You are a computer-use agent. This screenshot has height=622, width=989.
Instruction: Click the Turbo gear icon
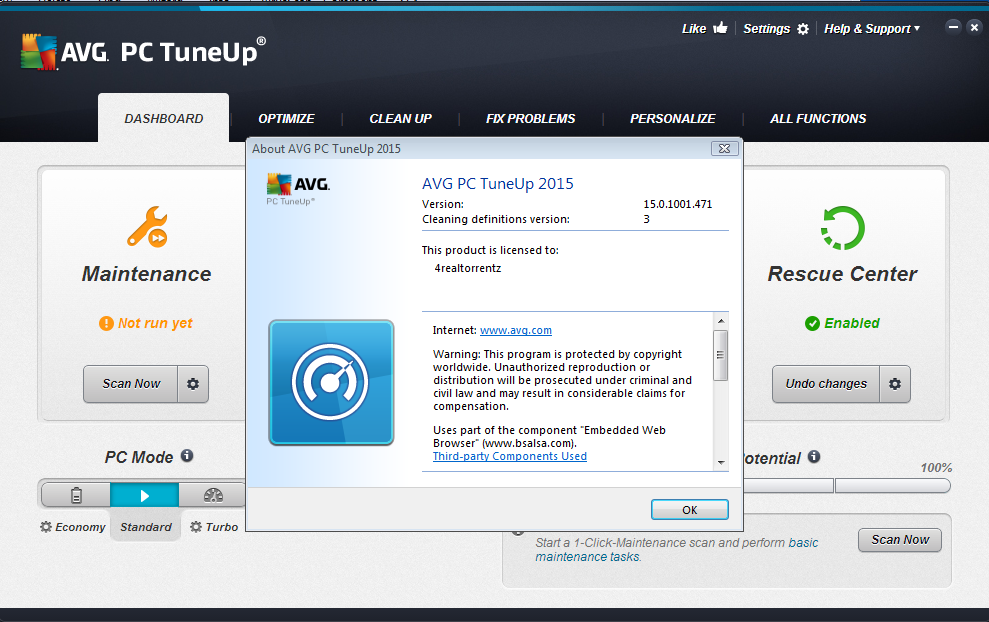coord(196,526)
